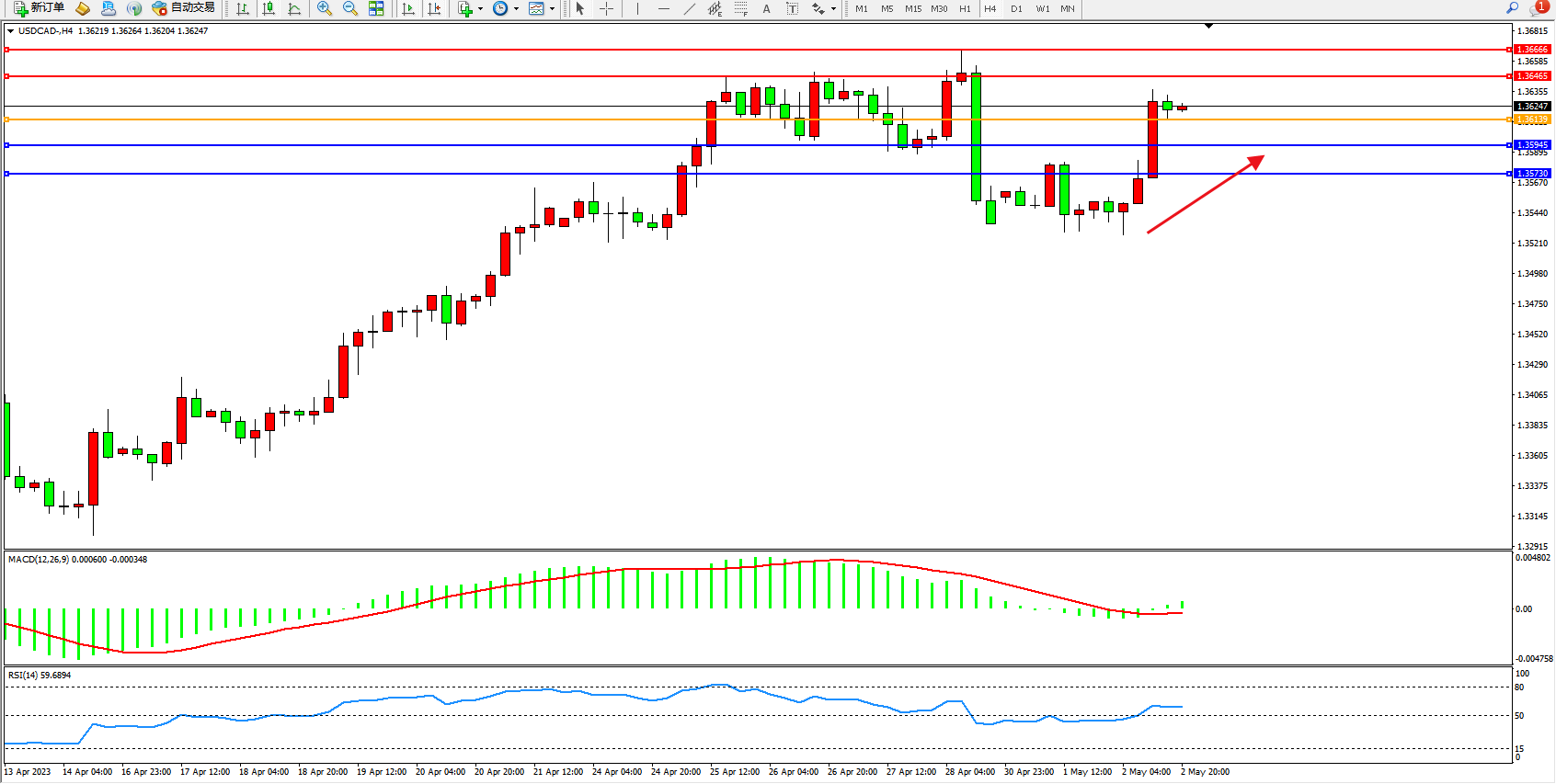Screen dimensions: 1556x784
Task: Switch chart to candlestick mode
Action: coord(269,8)
